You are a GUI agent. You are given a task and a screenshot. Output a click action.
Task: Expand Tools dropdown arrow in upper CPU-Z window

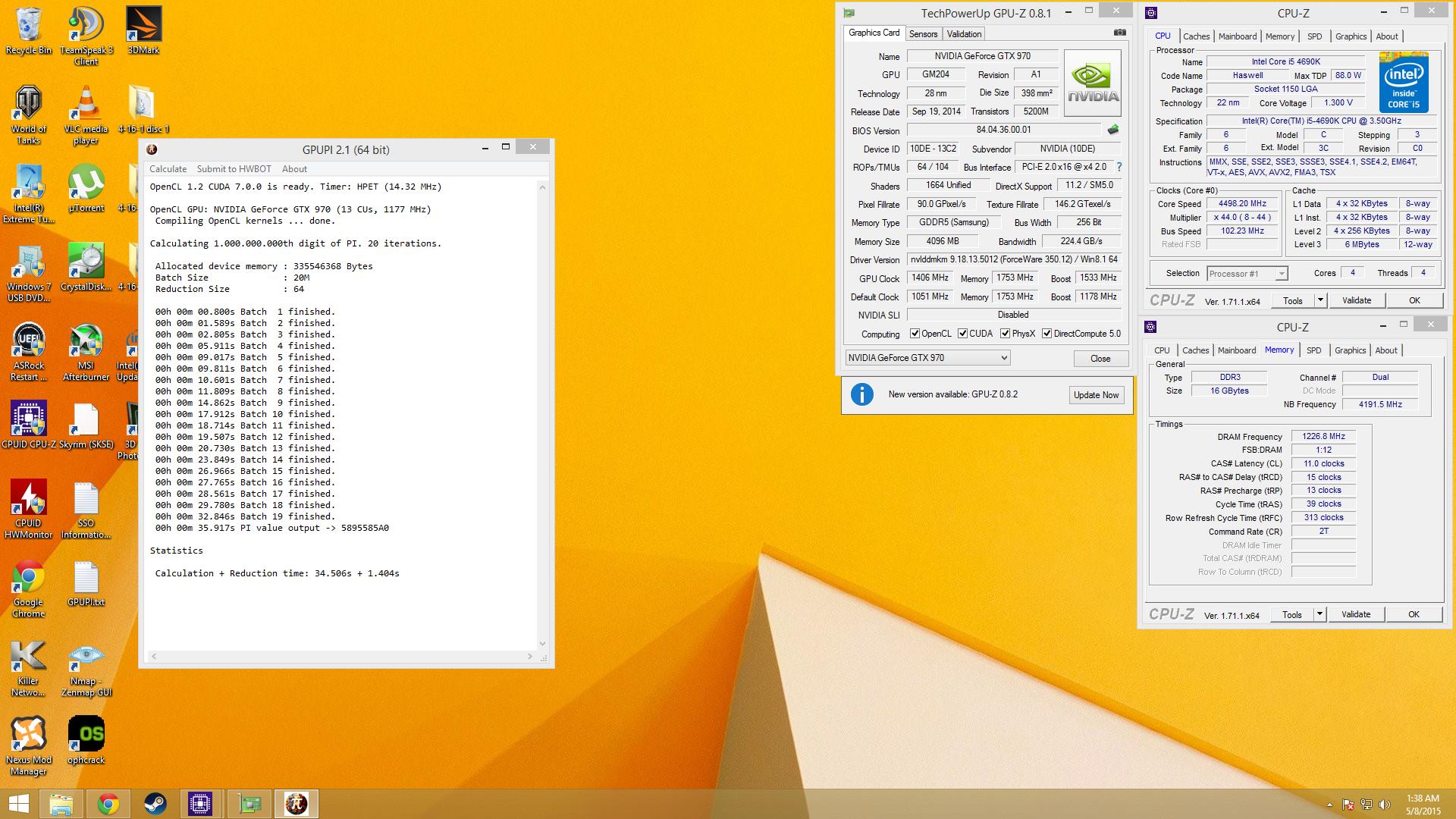tap(1319, 300)
